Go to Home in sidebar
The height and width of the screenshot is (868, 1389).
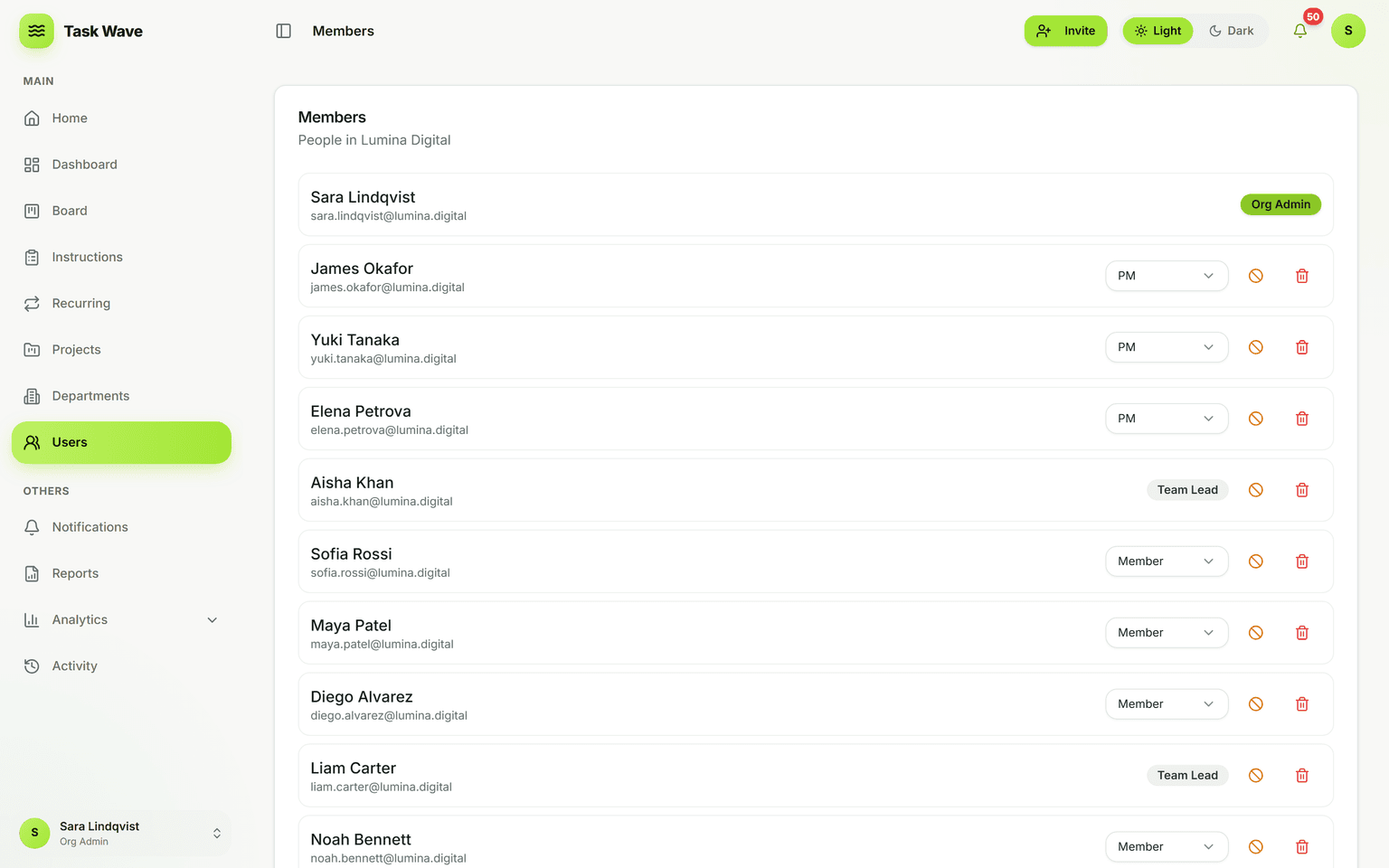pyautogui.click(x=121, y=118)
